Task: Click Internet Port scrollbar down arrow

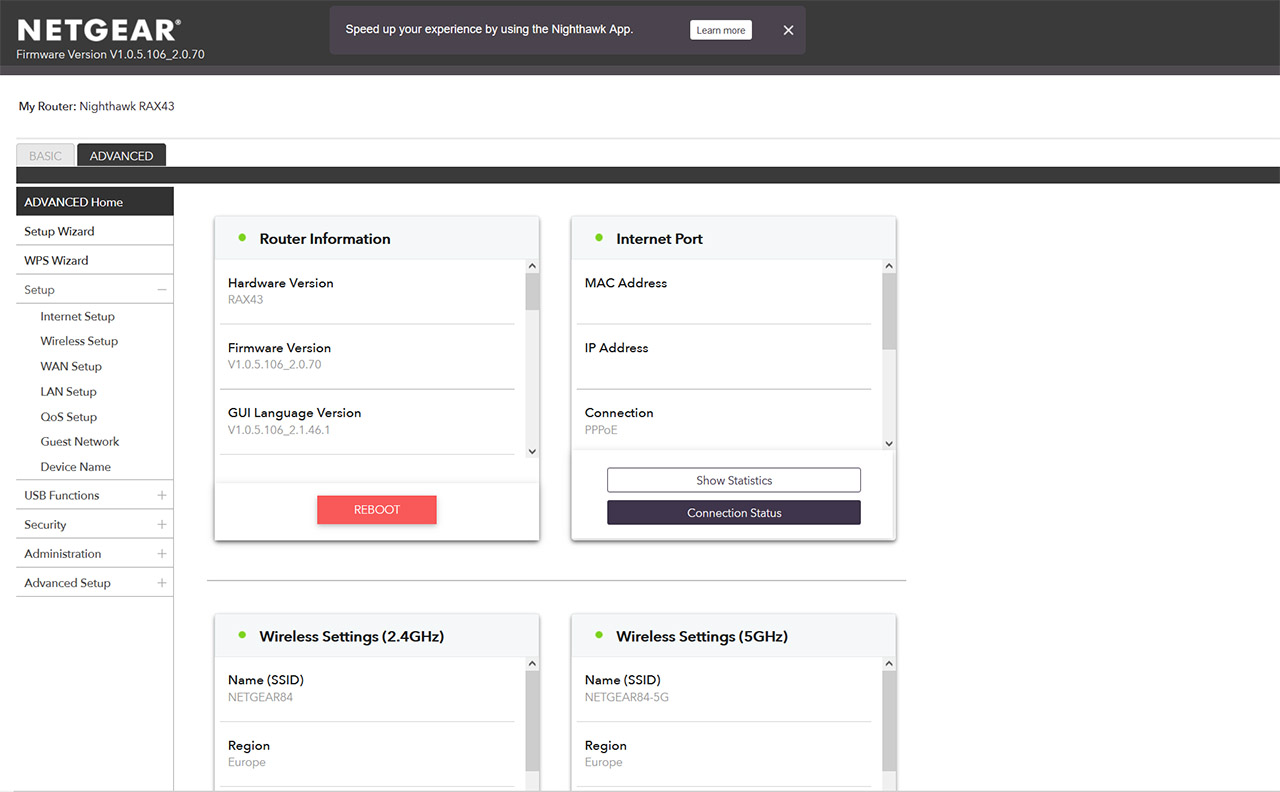Action: pyautogui.click(x=889, y=443)
